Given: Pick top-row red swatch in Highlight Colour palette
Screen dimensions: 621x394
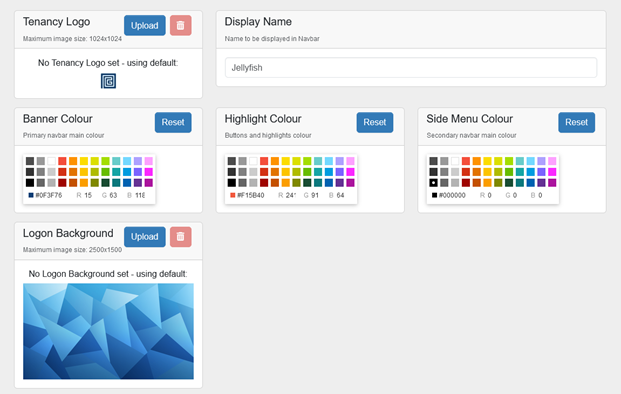Looking at the screenshot, I should click(x=264, y=161).
